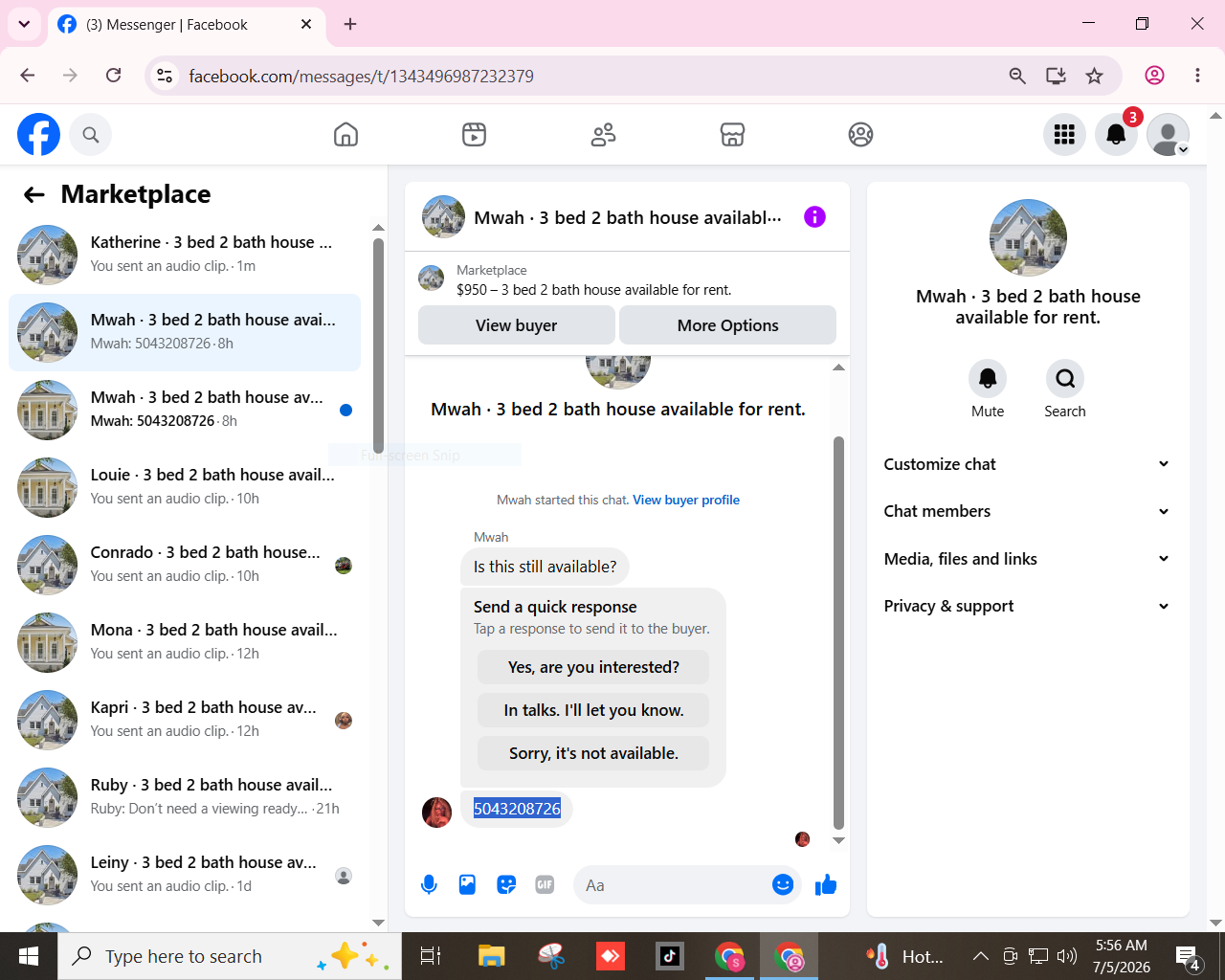Send quick response Sorry, it's not available.
Viewport: 1225px width, 980px height.
[593, 753]
